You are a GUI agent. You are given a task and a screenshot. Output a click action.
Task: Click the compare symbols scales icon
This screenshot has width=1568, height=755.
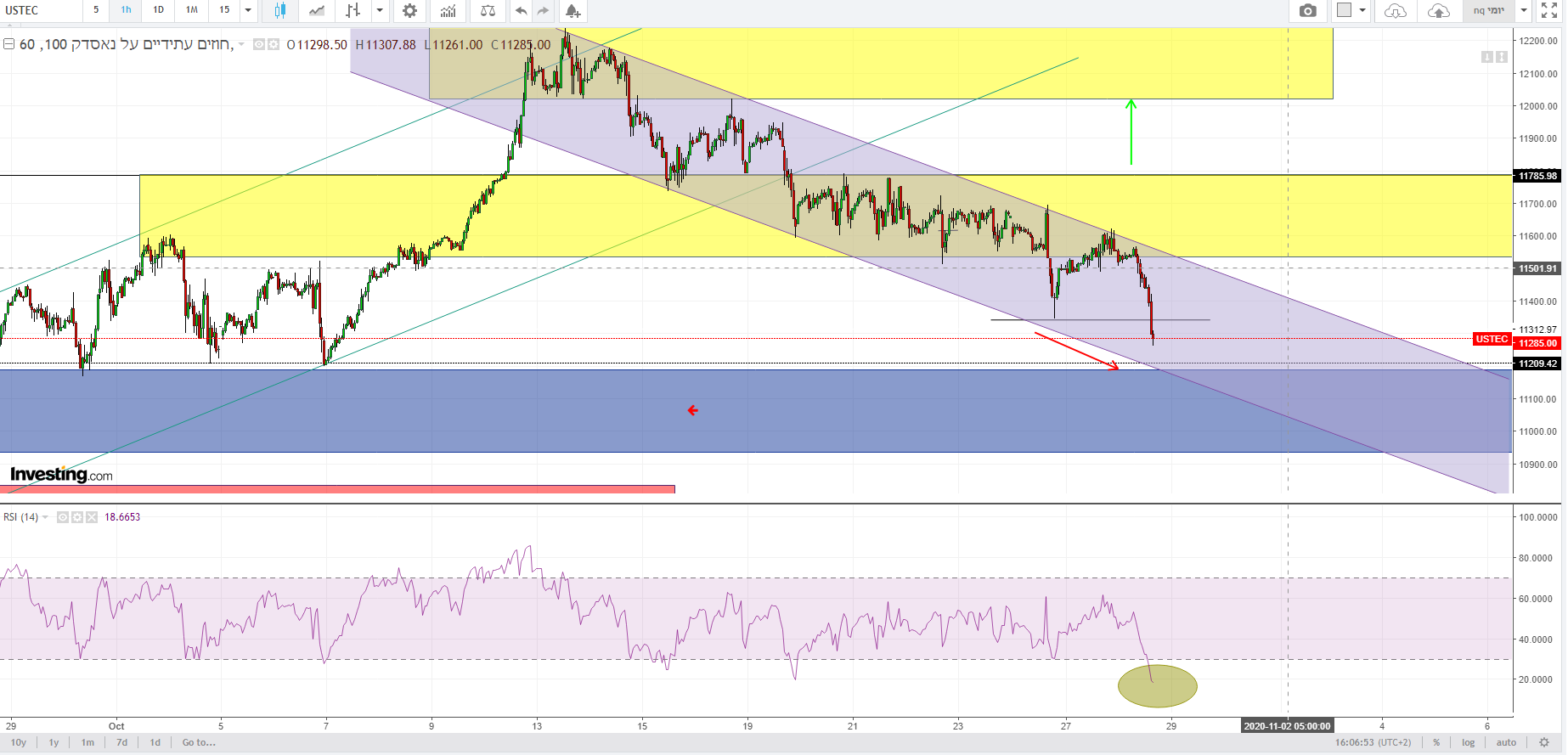488,10
